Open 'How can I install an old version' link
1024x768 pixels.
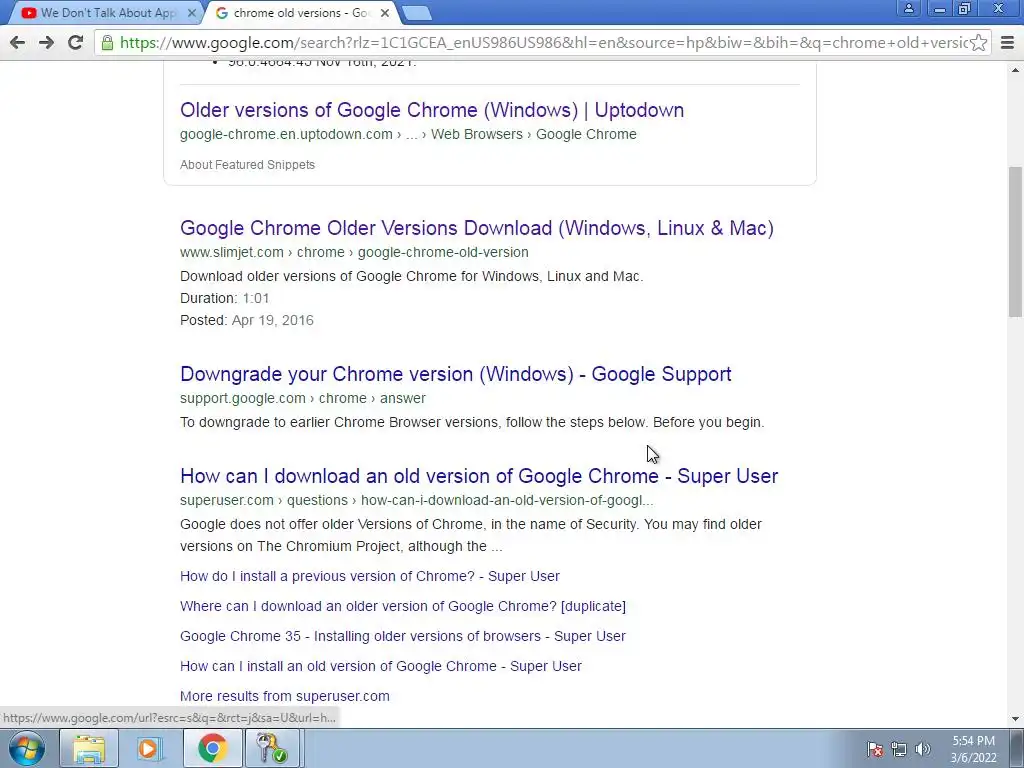pyautogui.click(x=381, y=666)
